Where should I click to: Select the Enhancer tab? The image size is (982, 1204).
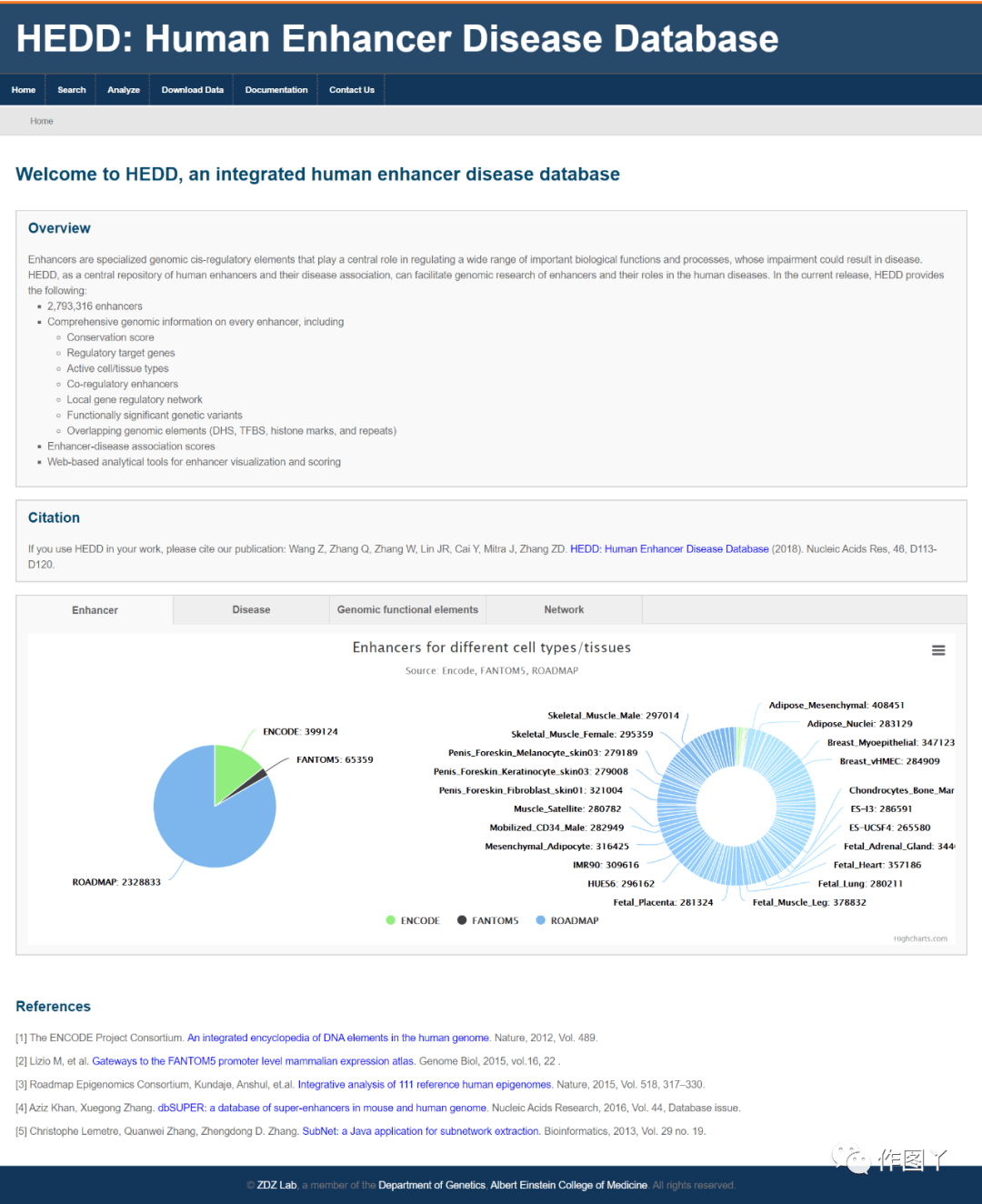95,610
